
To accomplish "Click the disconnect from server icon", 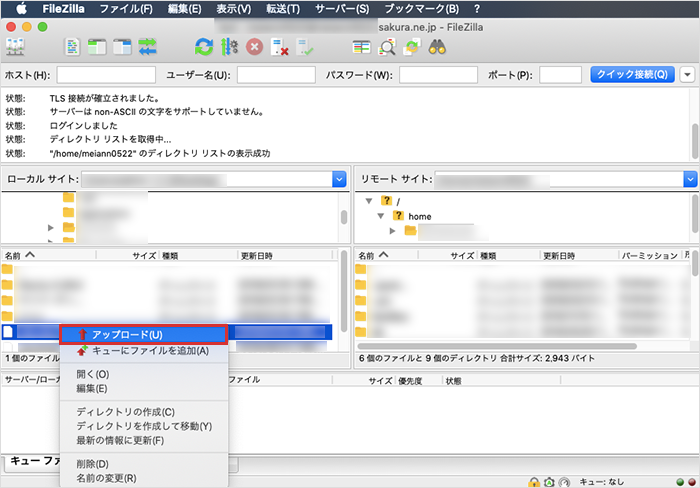I will (281, 46).
